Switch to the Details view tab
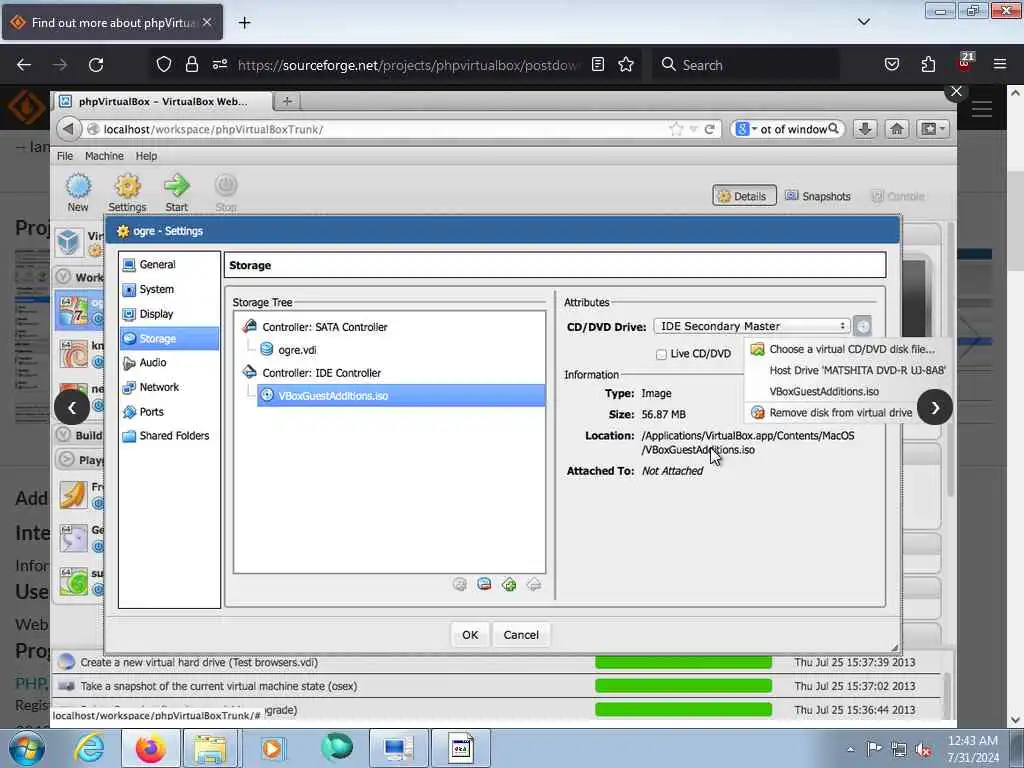Viewport: 1024px width, 768px height. point(744,196)
